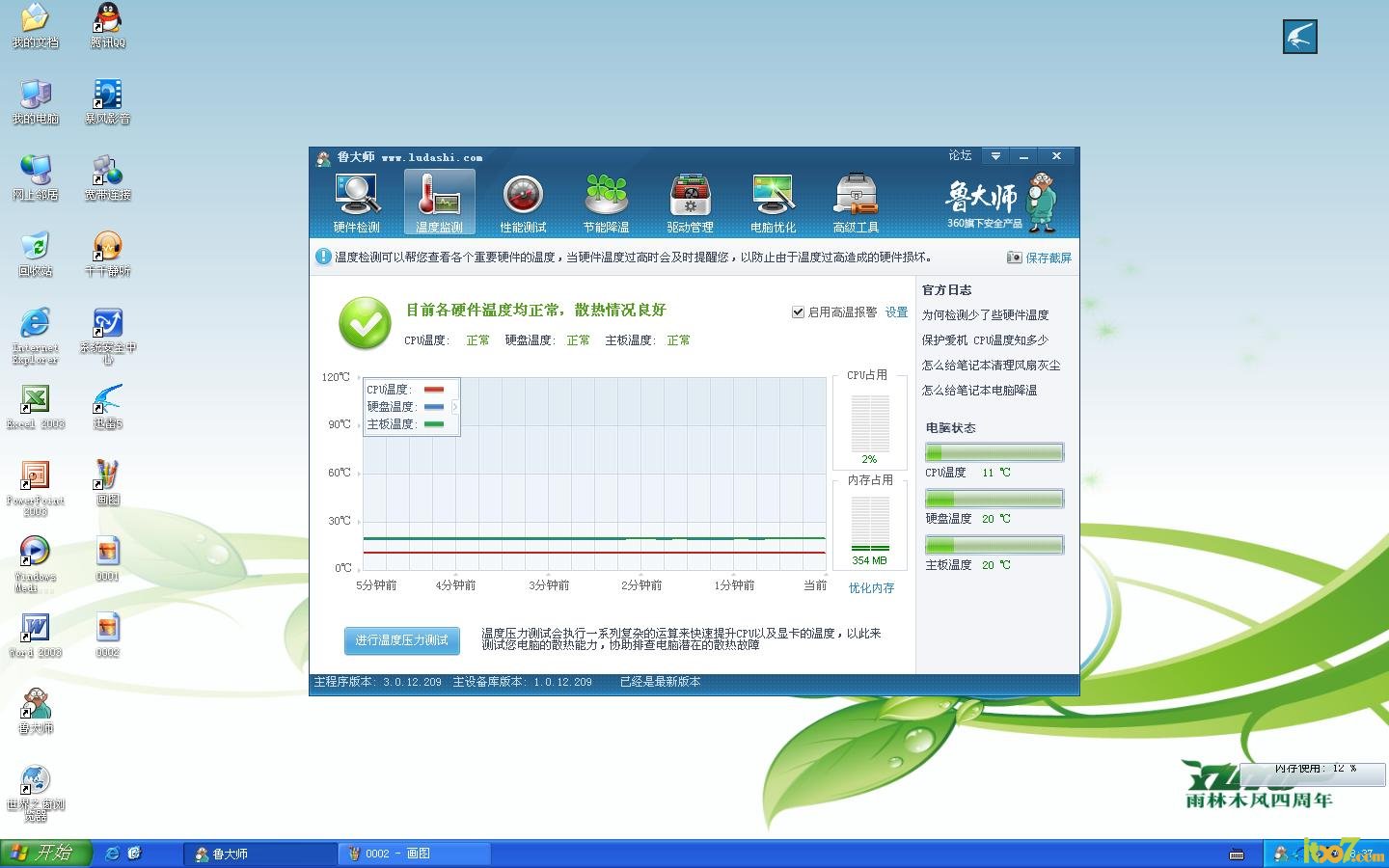Select Excel 2003 desktop icon
1389x868 pixels.
point(36,407)
